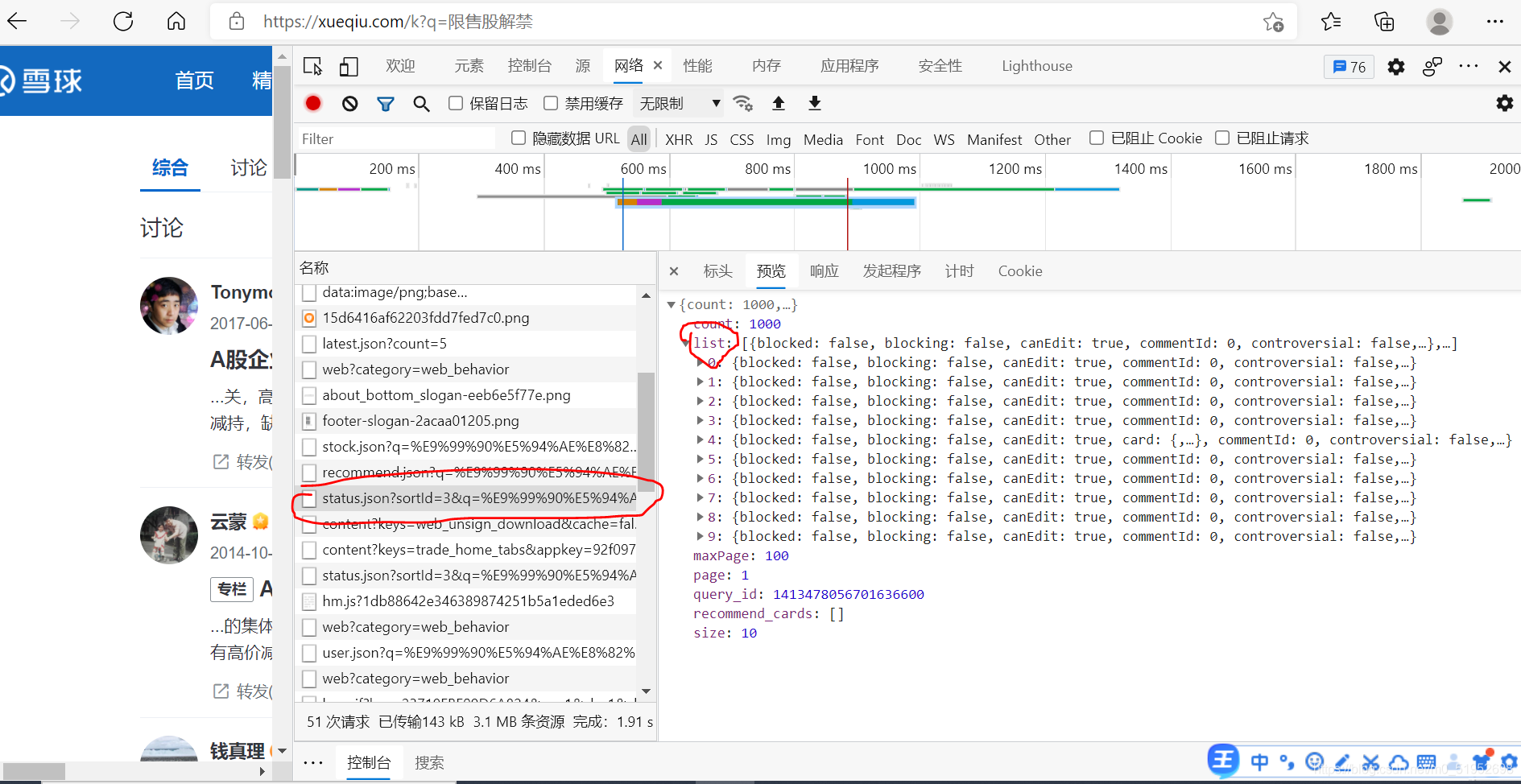Expand list item 2 in preview
The width and height of the screenshot is (1521, 784).
[x=700, y=401]
